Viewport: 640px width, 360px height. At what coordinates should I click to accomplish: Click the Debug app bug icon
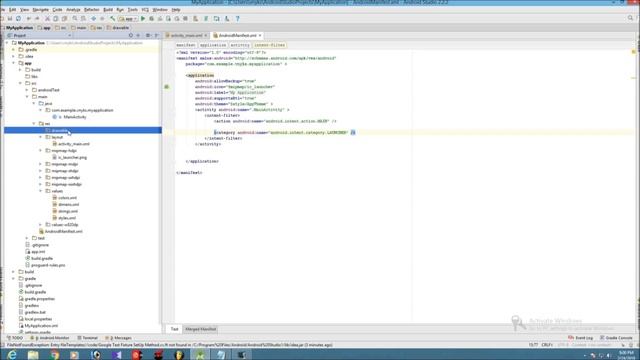tap(151, 19)
